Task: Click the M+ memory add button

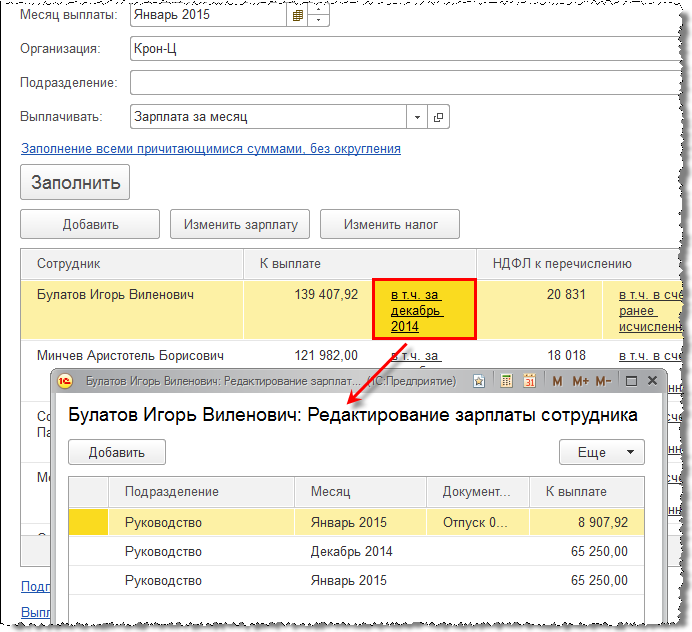Action: 580,381
